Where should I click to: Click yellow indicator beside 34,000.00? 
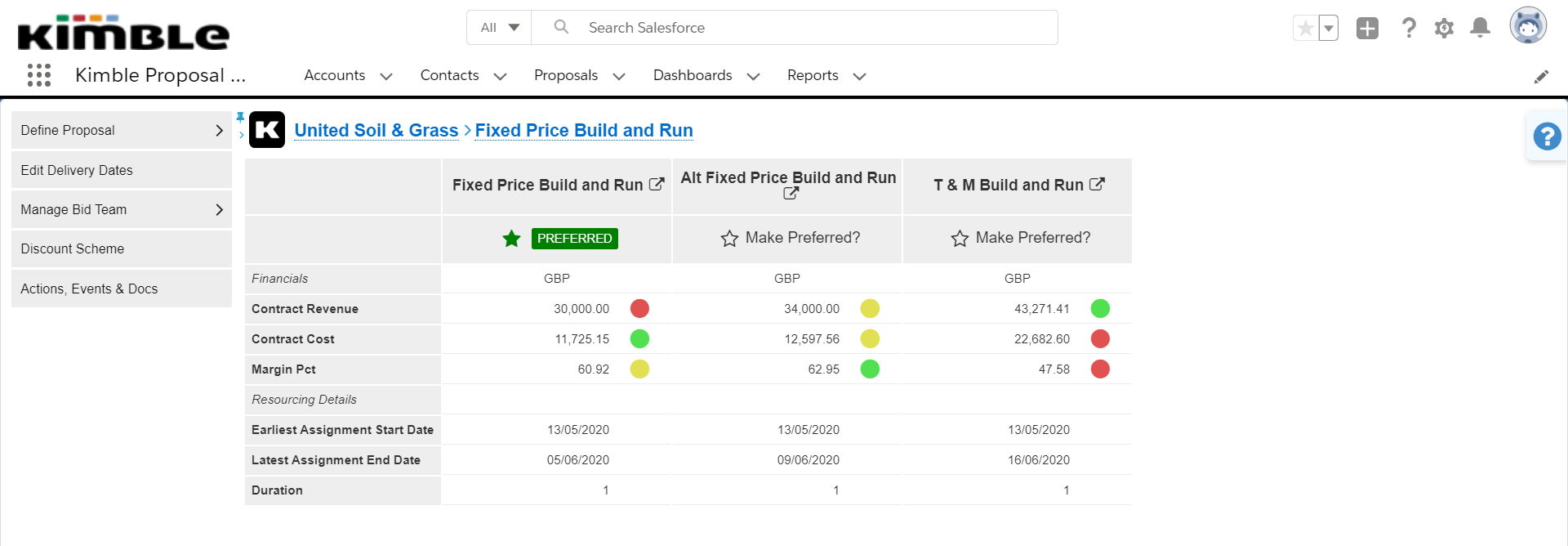click(870, 308)
